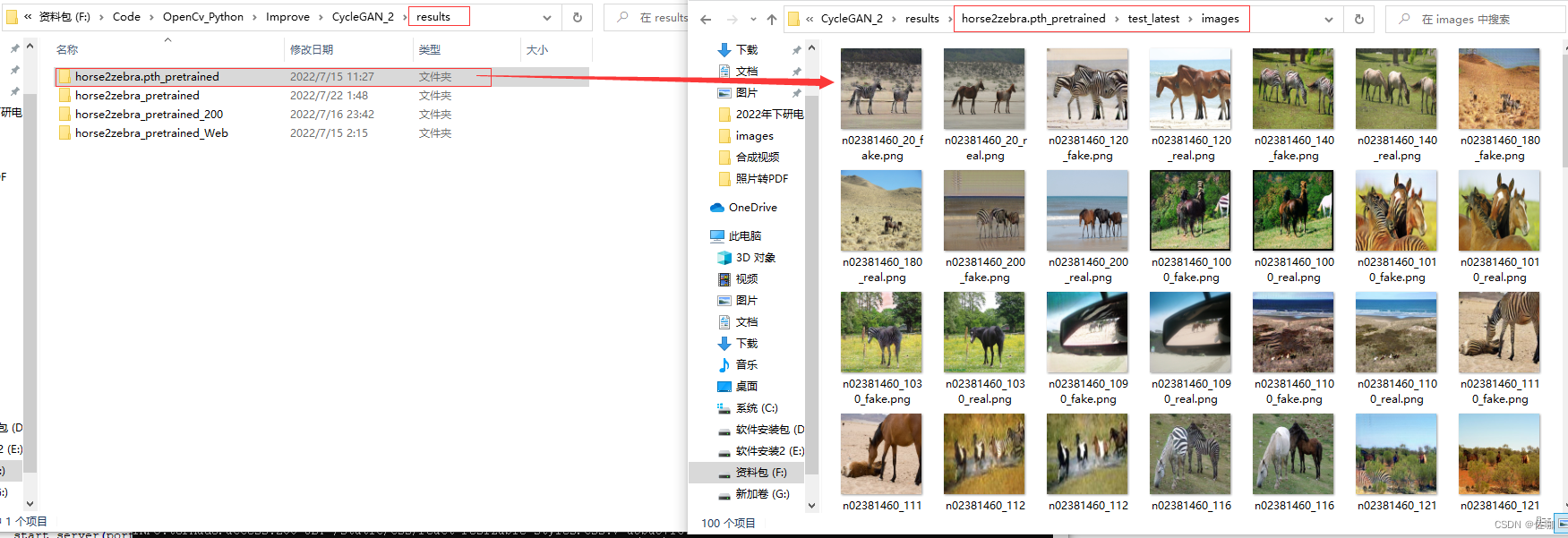Open OneDrive in the navigation pane
Screen dimensions: 1568x538
pyautogui.click(x=752, y=208)
